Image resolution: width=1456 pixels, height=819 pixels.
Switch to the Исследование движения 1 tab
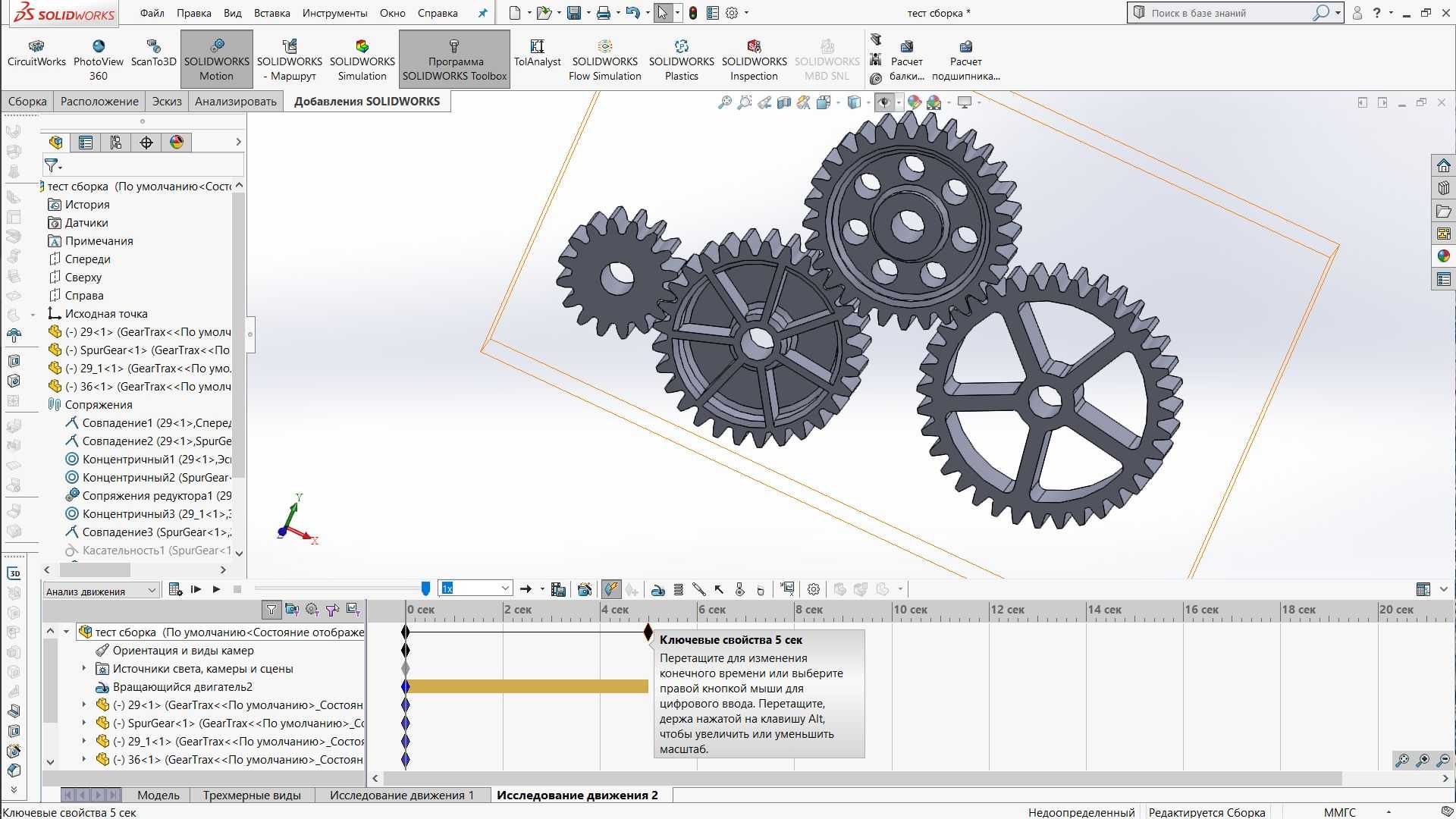click(402, 795)
